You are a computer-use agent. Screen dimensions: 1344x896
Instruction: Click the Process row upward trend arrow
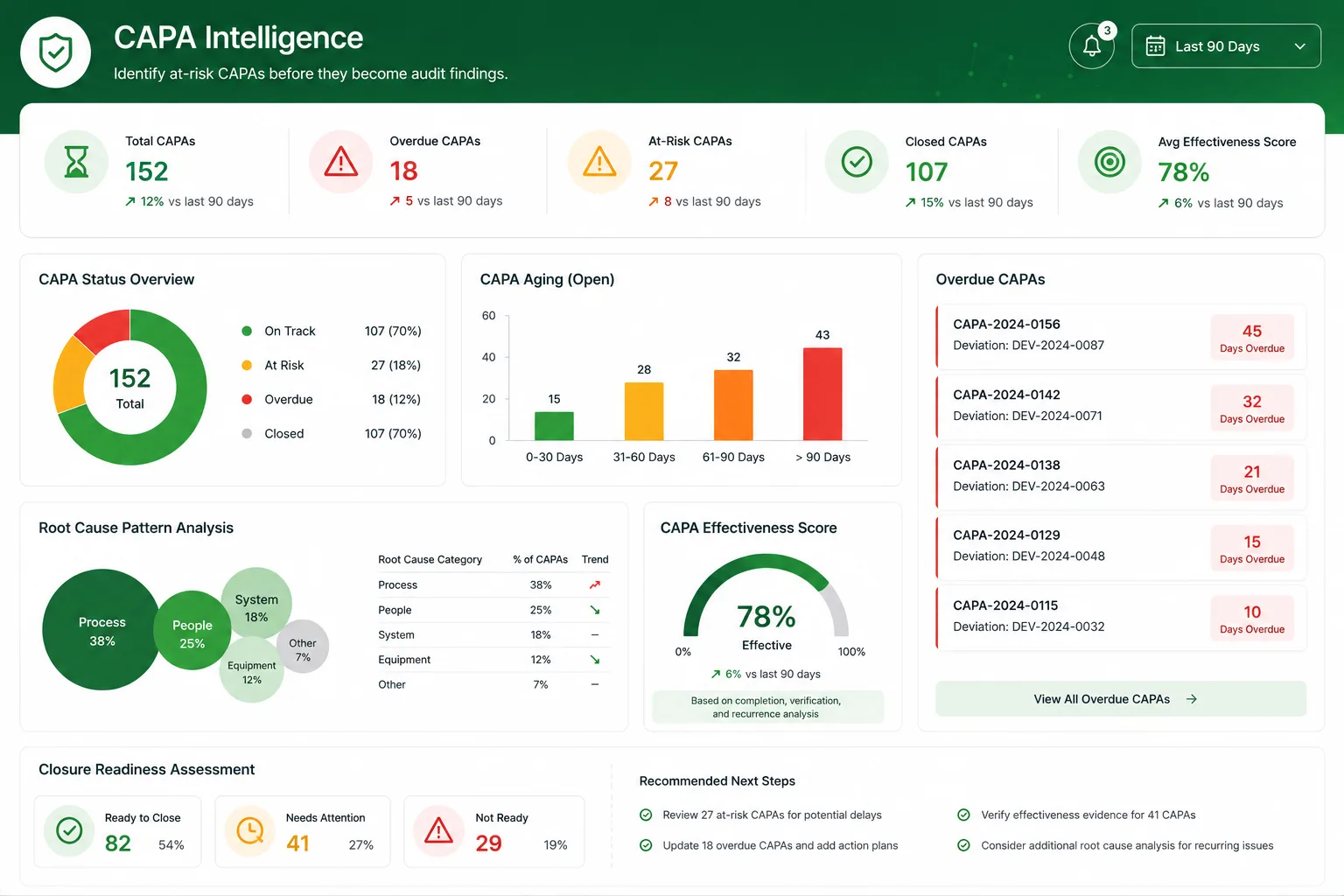pyautogui.click(x=595, y=584)
